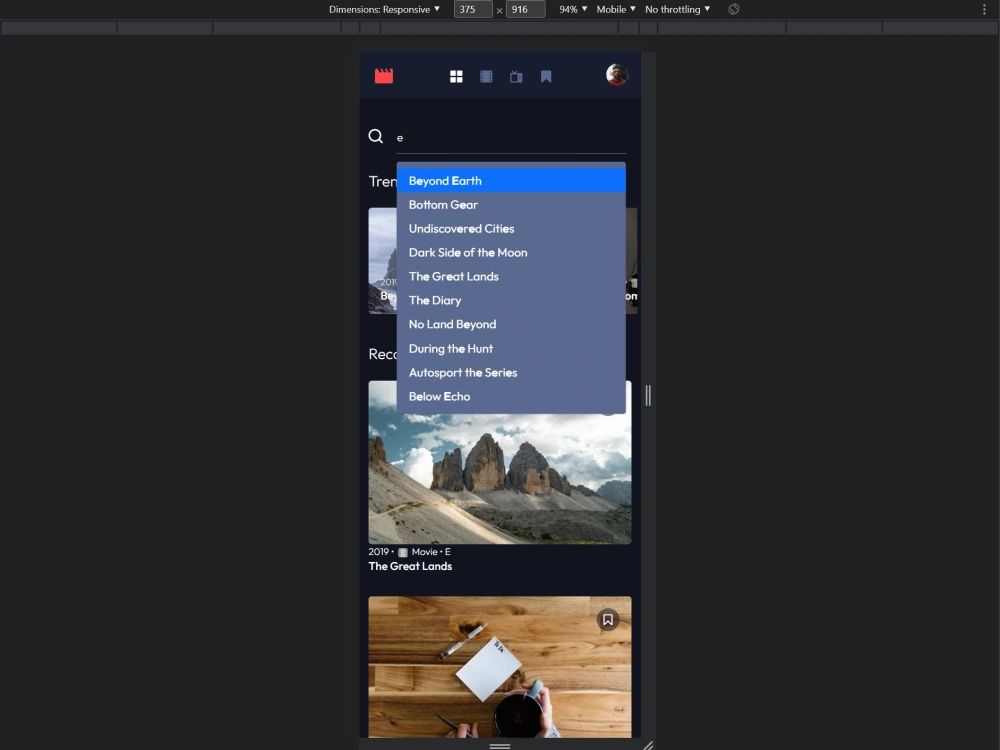Grab the right-side viewport resize handle
Screen dimensions: 1000x750
click(x=648, y=395)
